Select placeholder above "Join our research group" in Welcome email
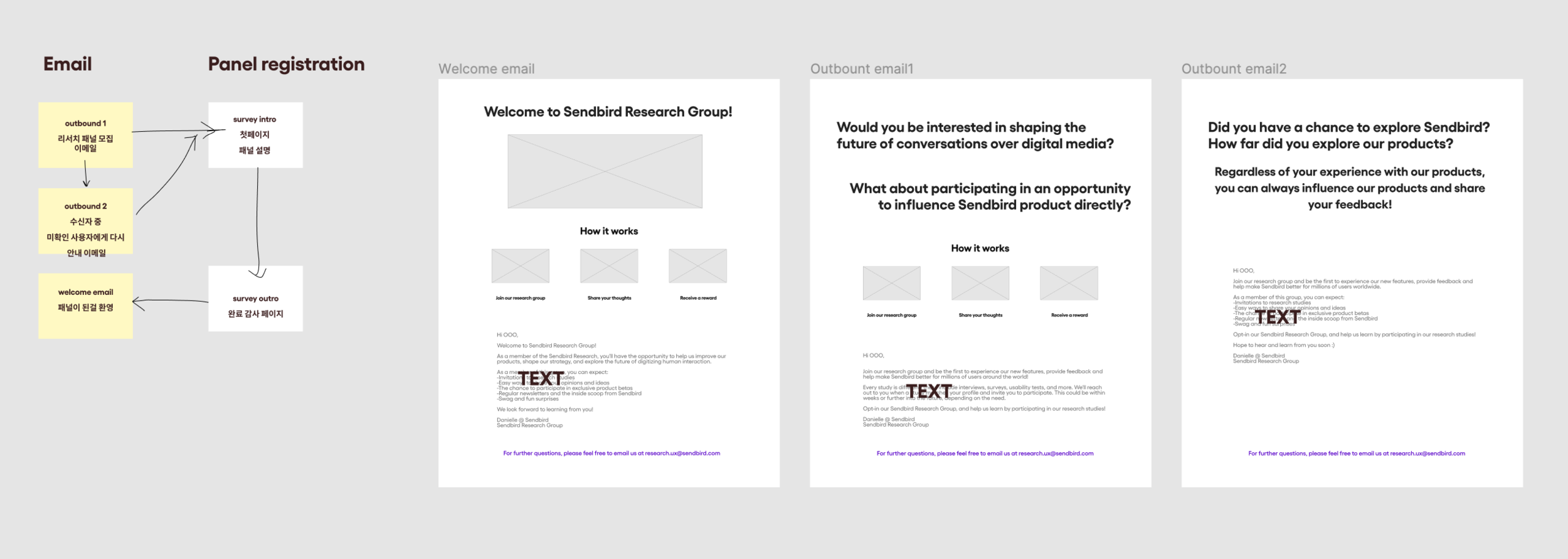This screenshot has width=1568, height=559. tap(521, 266)
